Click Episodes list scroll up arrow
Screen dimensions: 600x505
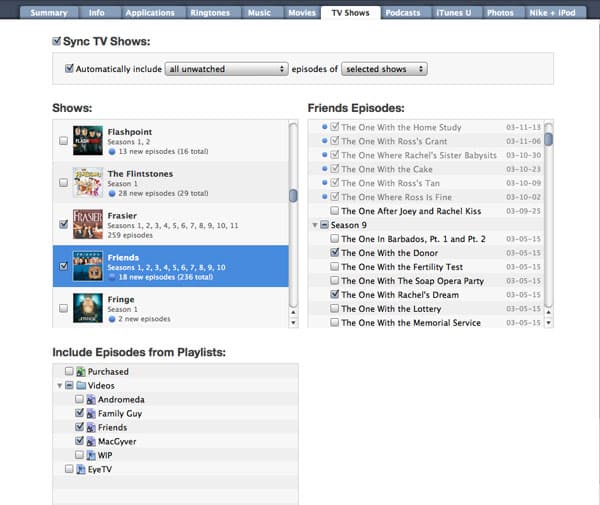548,313
